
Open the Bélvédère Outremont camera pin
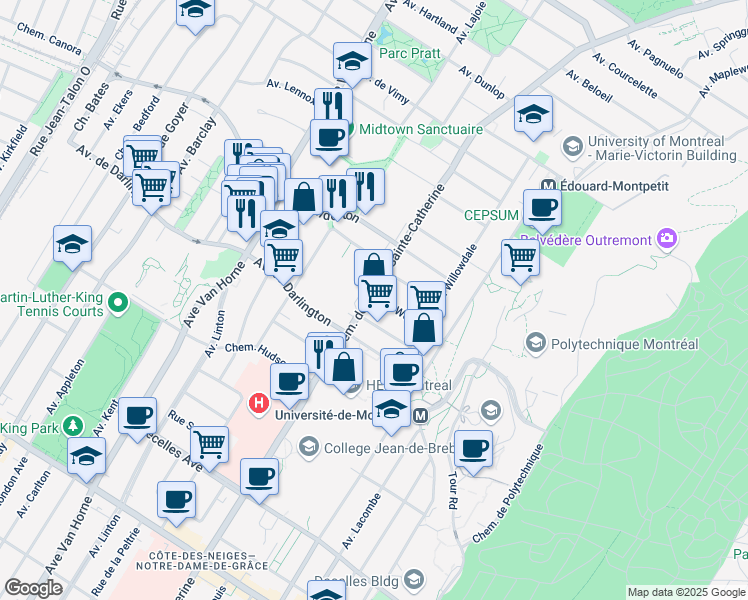[666, 238]
